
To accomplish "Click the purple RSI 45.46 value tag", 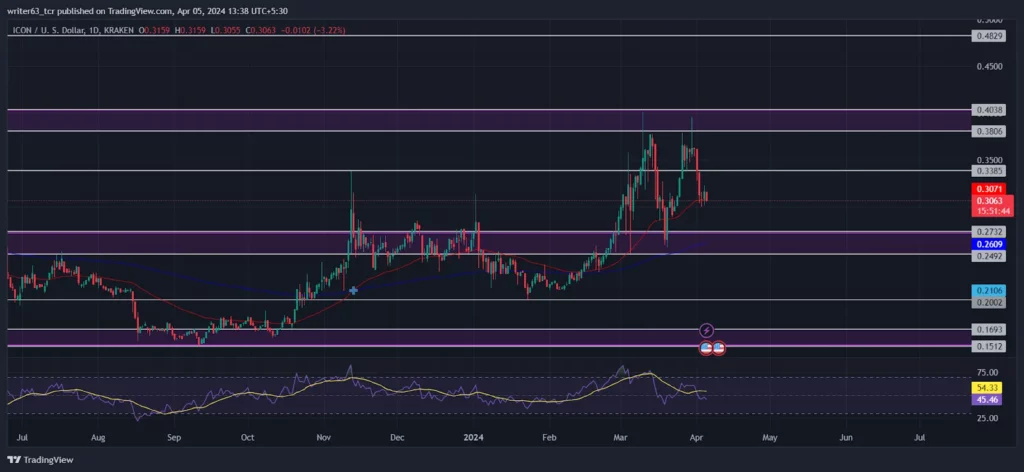I will click(x=988, y=400).
